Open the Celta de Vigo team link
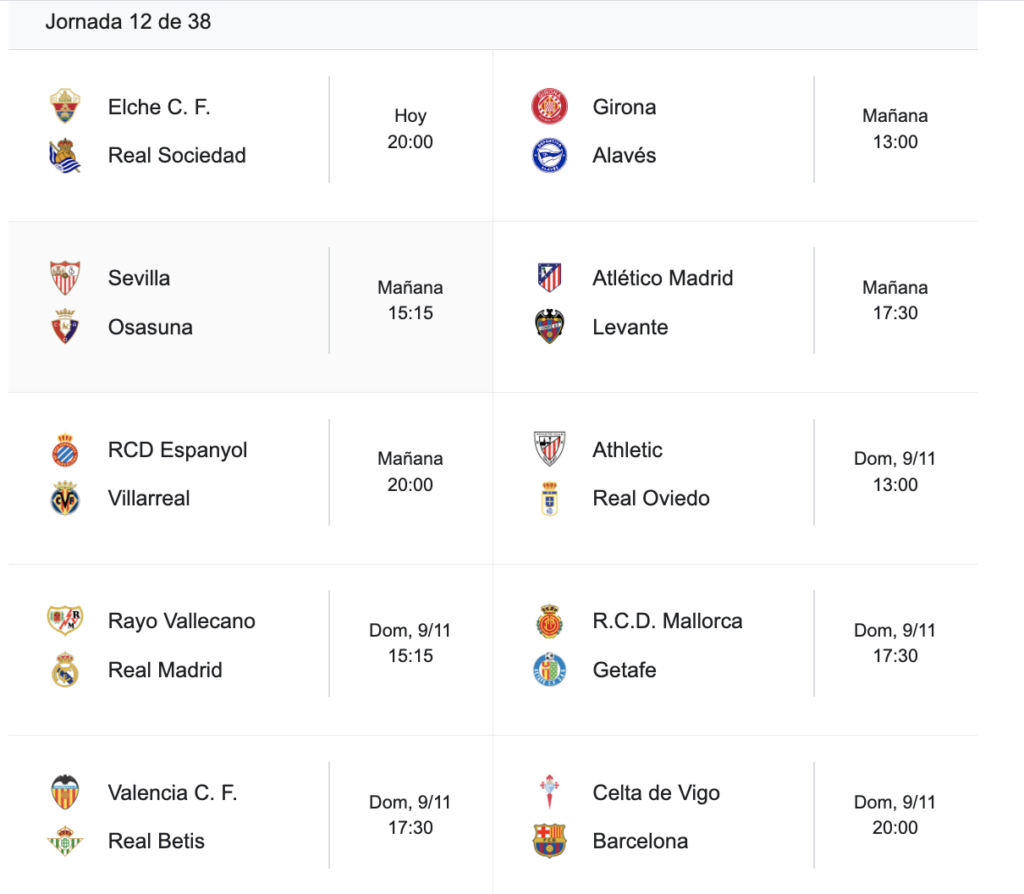Screen dimensions: 1024x894 click(656, 793)
